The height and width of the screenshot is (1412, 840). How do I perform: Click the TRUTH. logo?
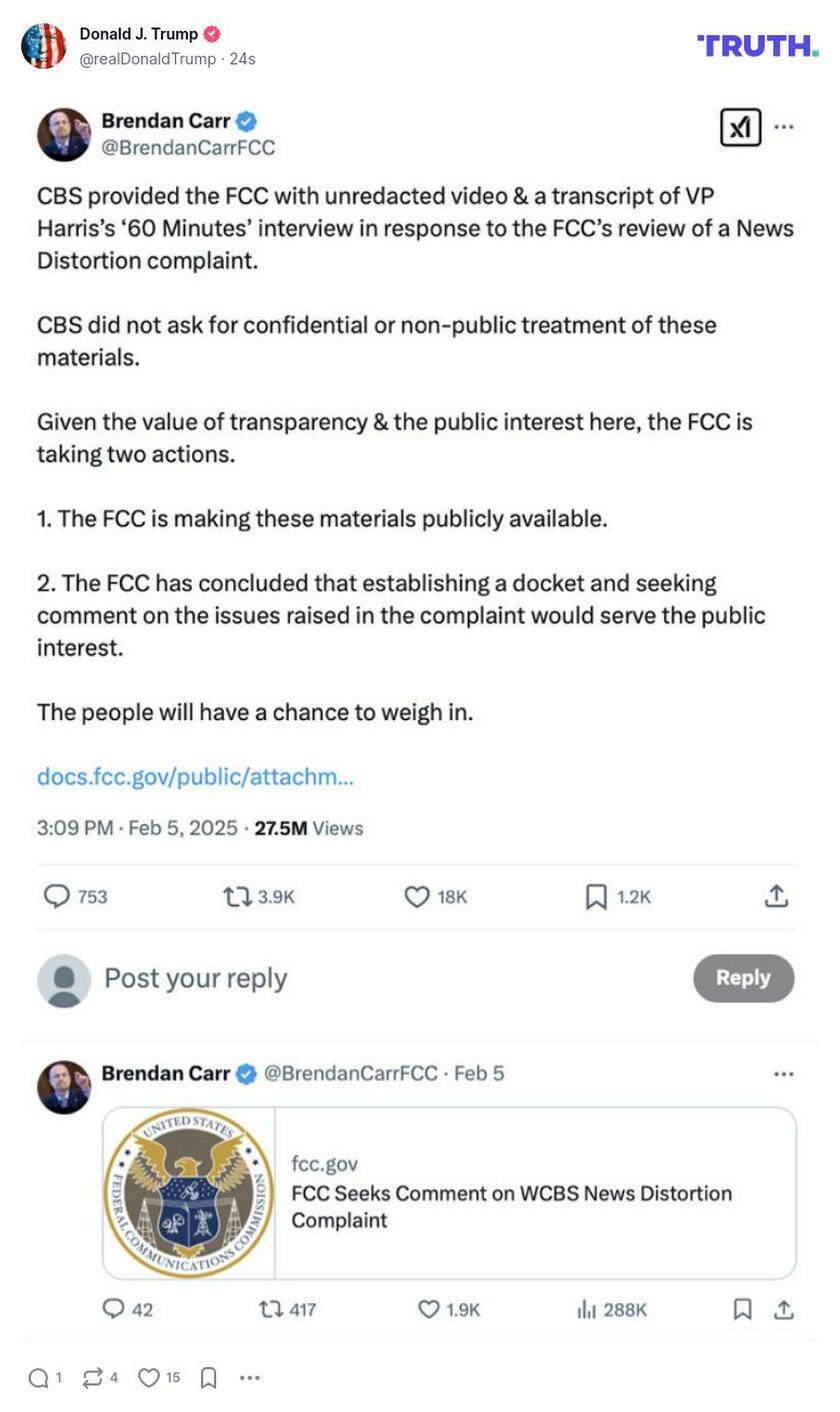[x=757, y=45]
